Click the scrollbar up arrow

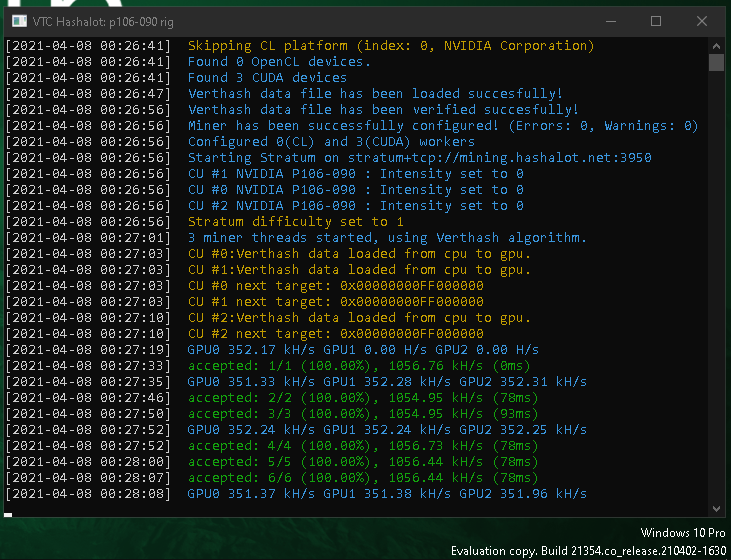pos(716,46)
